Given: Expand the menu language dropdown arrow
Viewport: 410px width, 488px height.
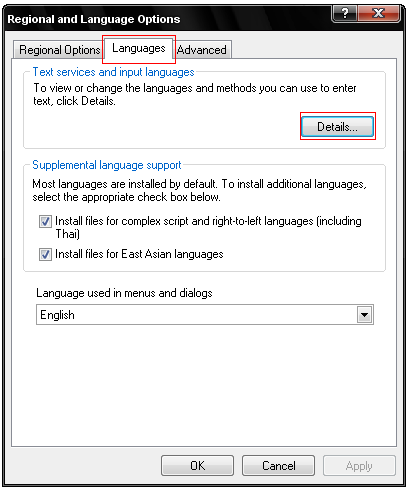Looking at the screenshot, I should click(364, 315).
